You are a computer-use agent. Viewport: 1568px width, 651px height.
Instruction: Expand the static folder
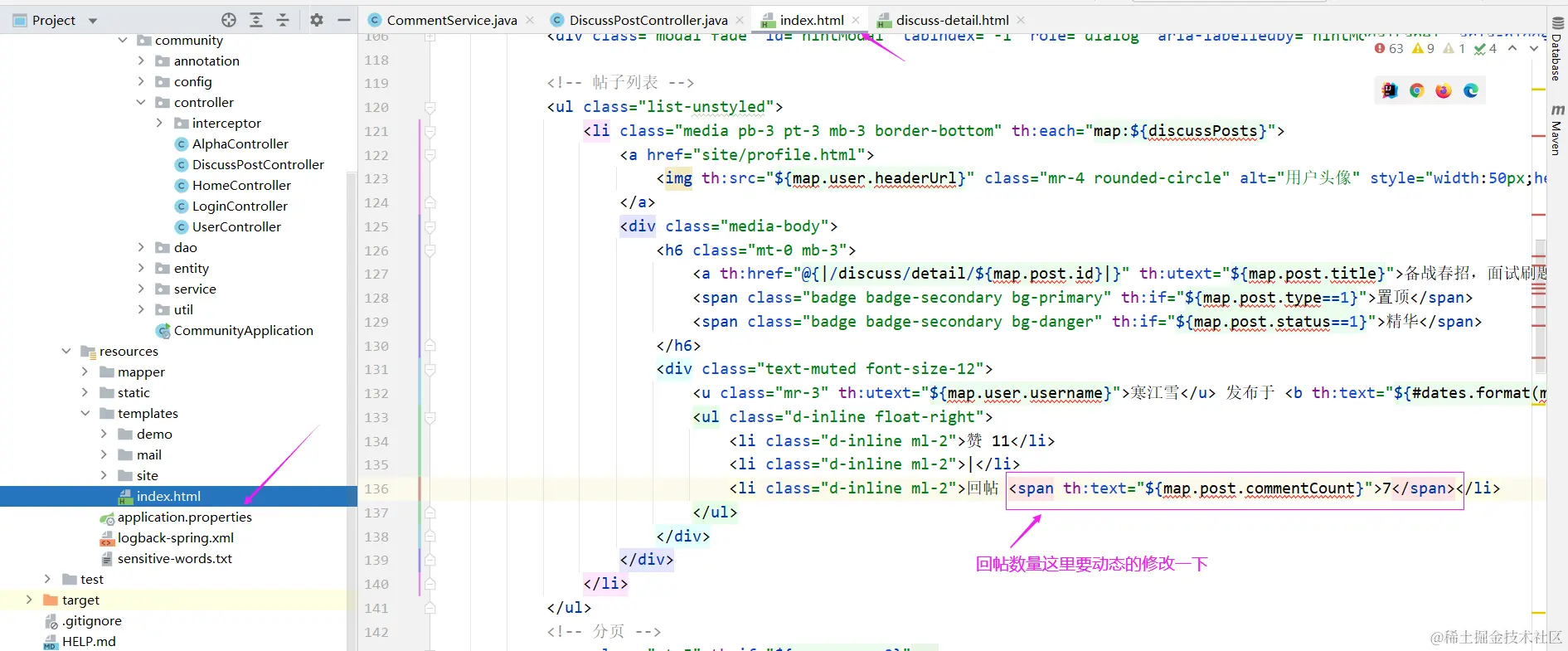click(85, 392)
